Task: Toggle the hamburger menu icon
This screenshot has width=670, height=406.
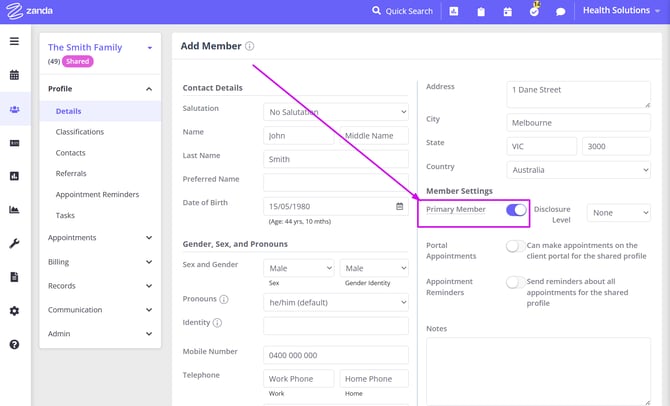Action: point(14,41)
